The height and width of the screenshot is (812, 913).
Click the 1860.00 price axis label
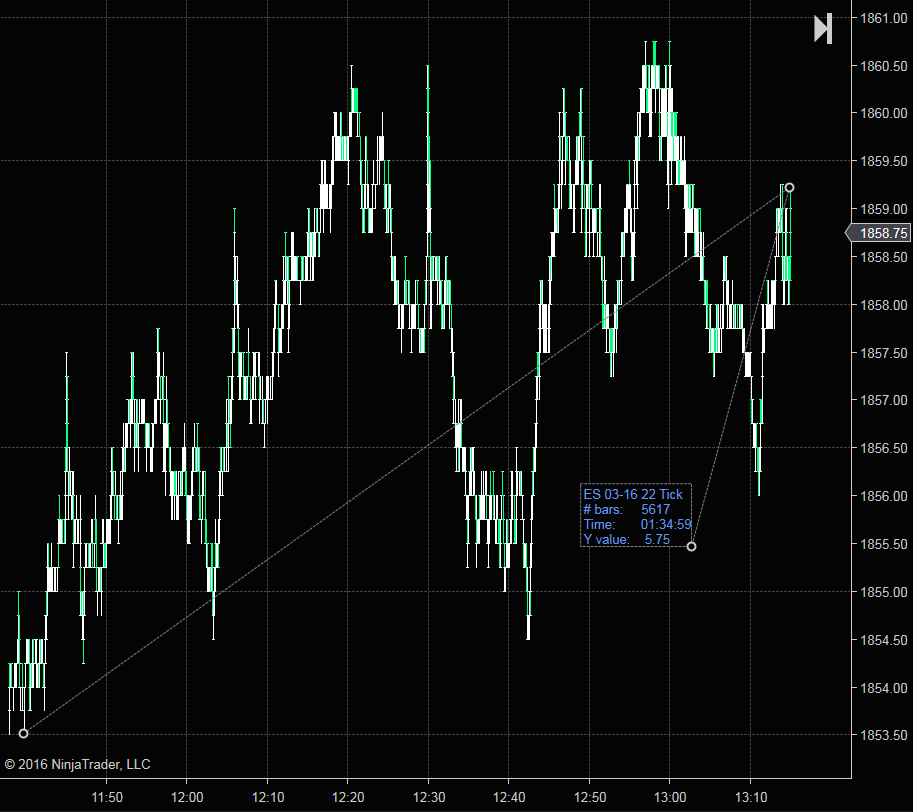point(883,113)
